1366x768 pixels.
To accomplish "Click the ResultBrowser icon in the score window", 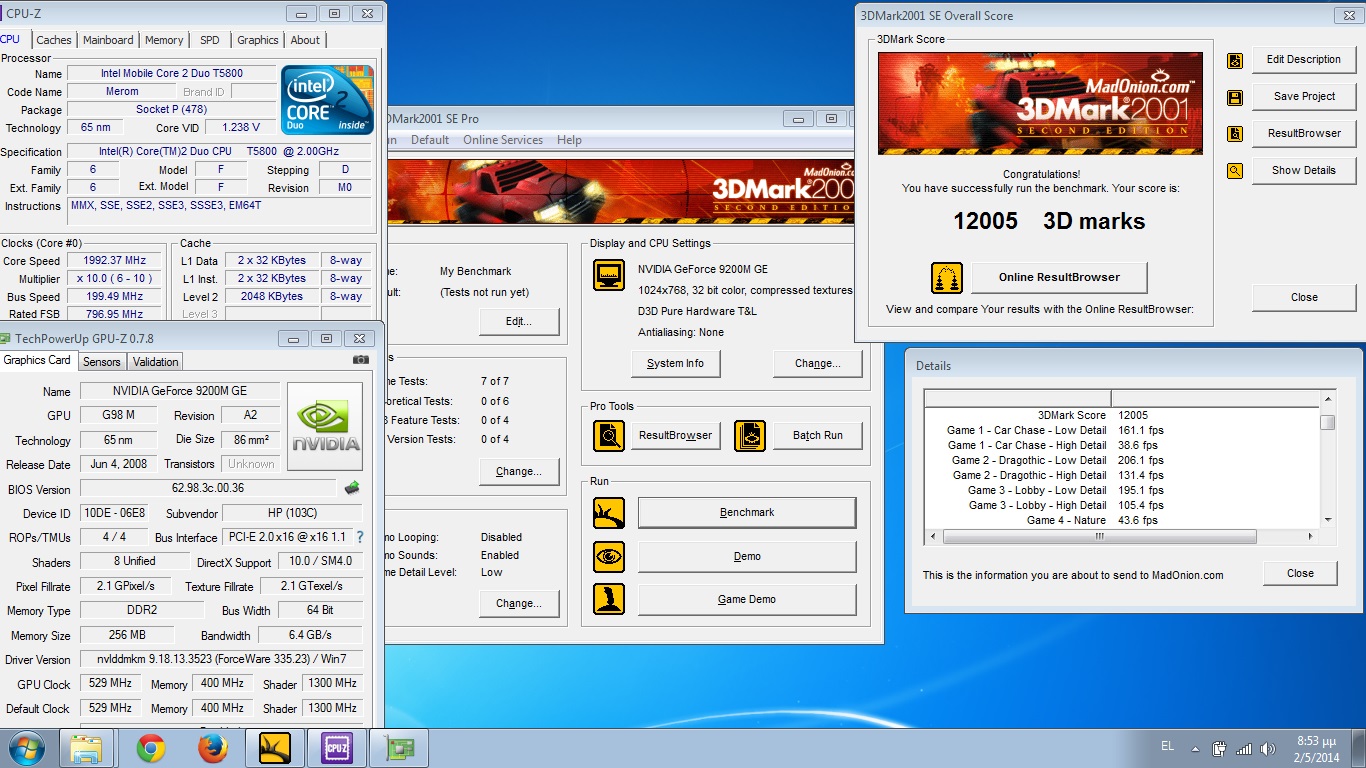I will [x=1235, y=133].
